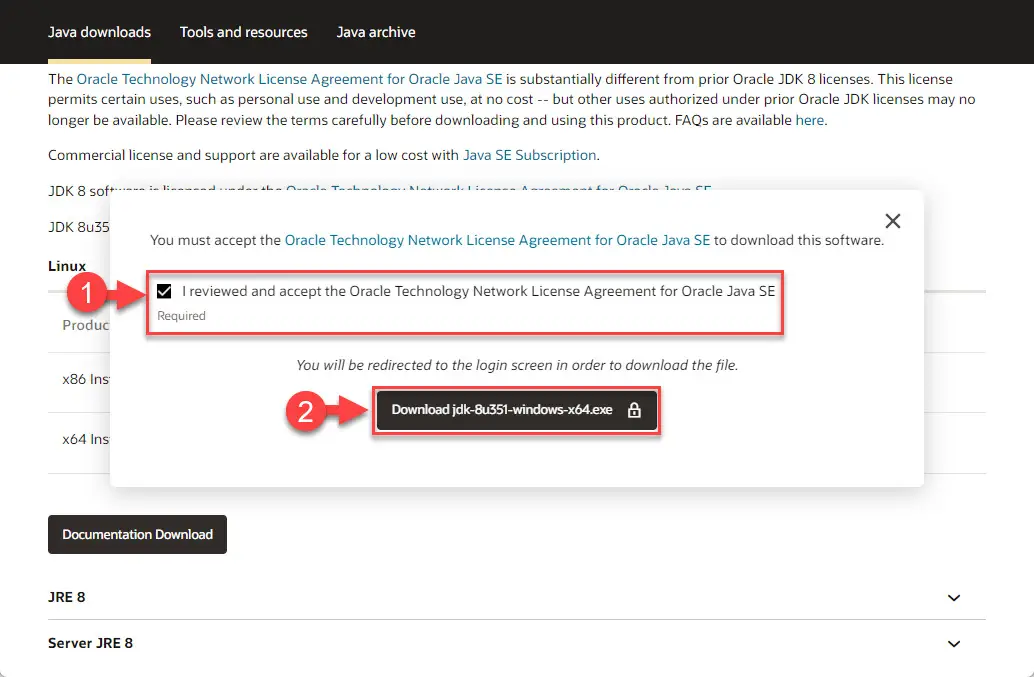Viewport: 1034px width, 677px height.
Task: Close the license agreement dialog with X
Action: click(893, 221)
